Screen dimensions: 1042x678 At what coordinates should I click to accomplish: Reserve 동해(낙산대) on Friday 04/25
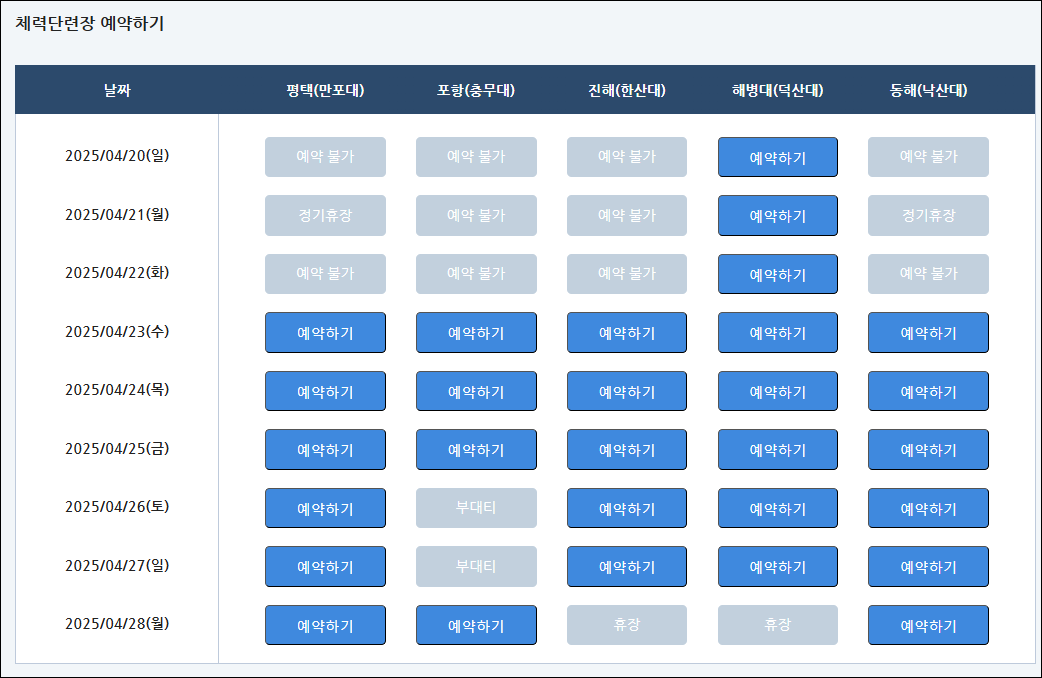928,449
